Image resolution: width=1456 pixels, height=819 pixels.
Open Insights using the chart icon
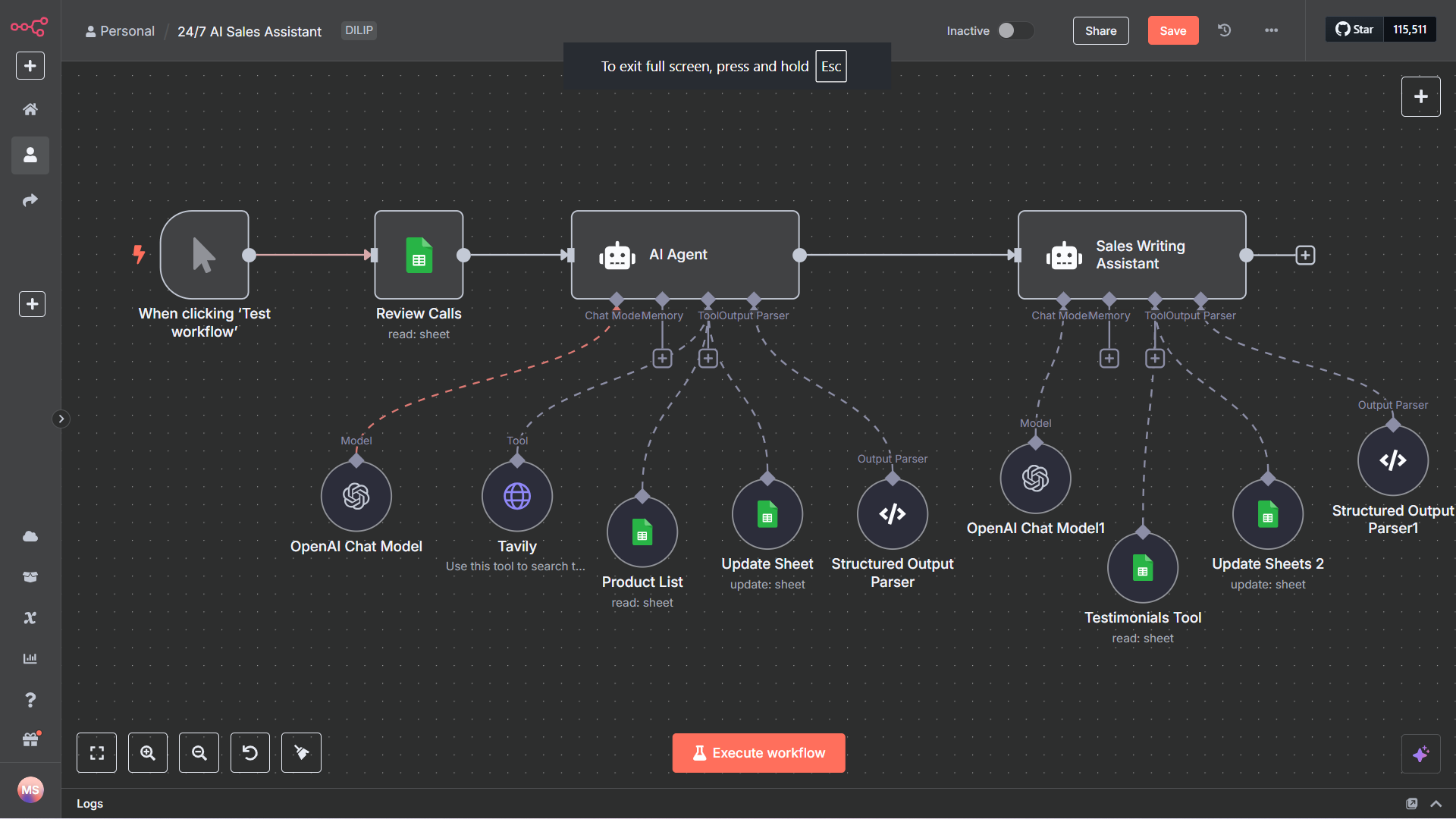coord(30,658)
